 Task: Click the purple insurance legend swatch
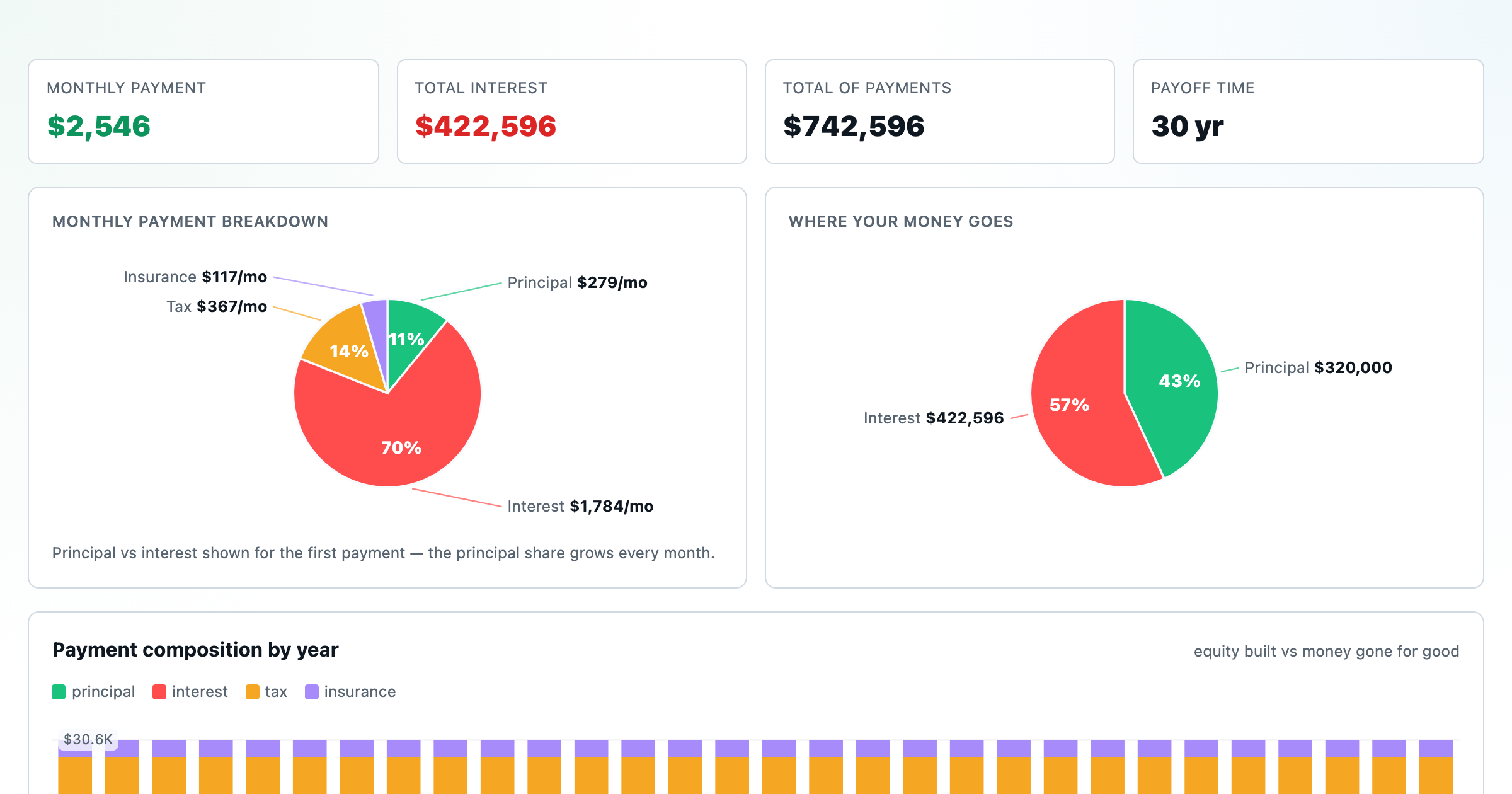(x=312, y=692)
